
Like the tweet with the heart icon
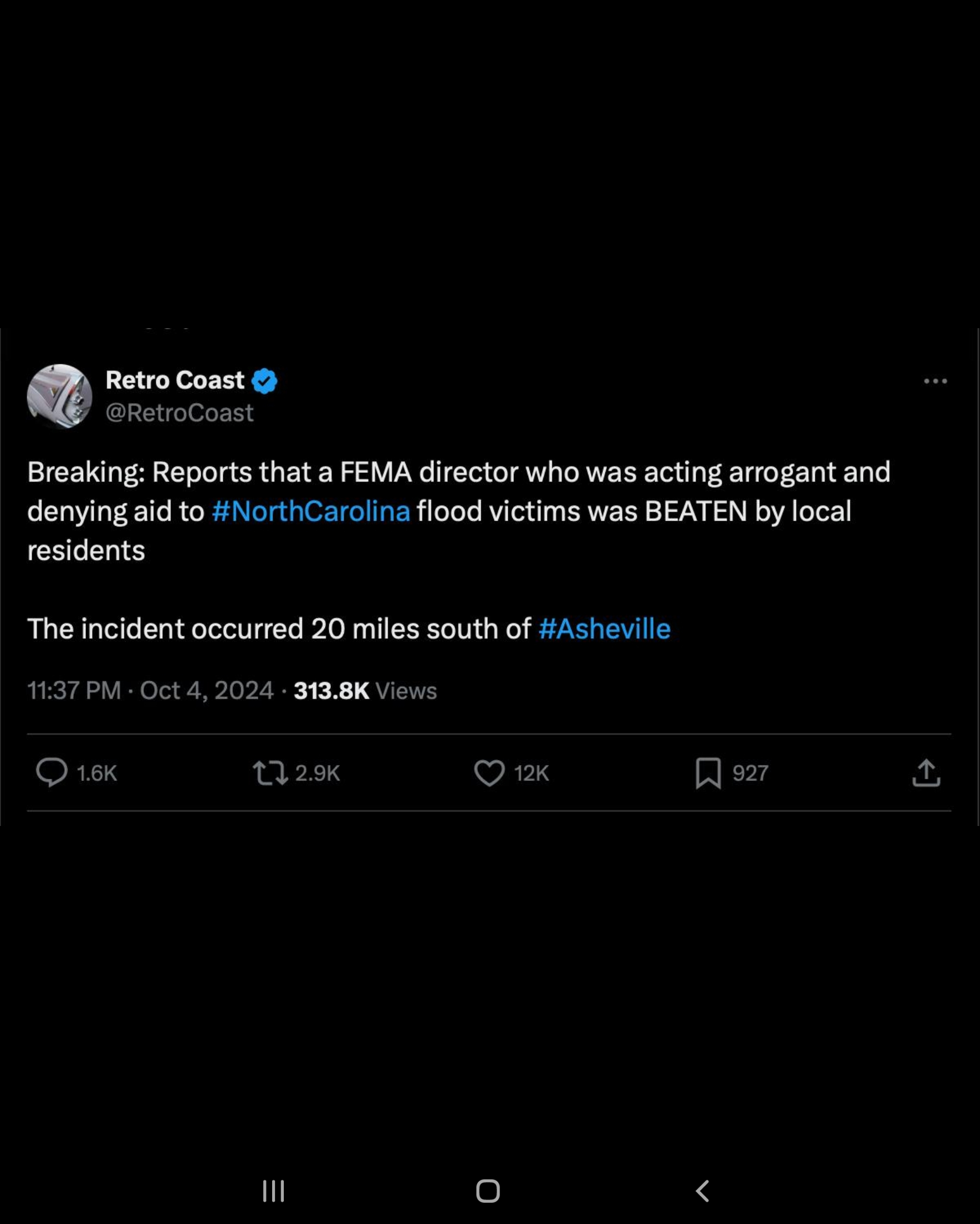point(489,773)
